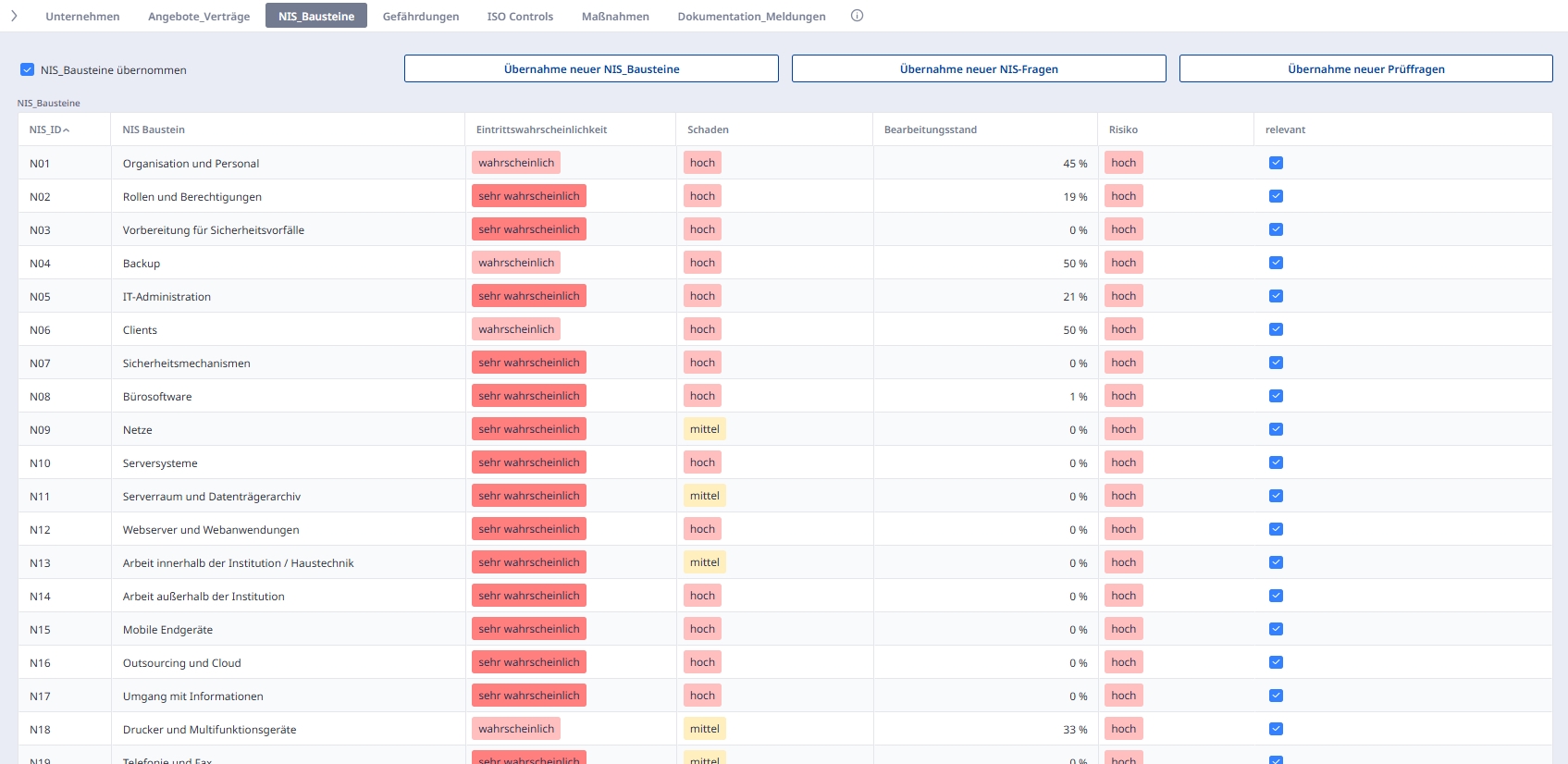Toggle relevant checkbox for Sicherheitsmechanismen
This screenshot has height=764, width=1568.
pos(1276,363)
